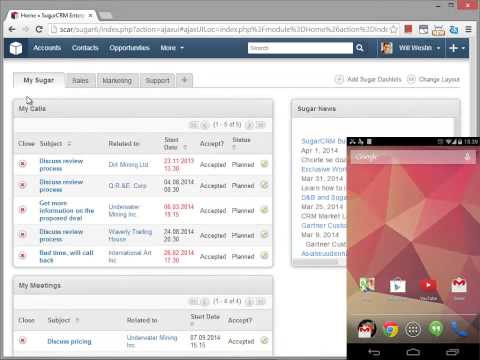
Task: Open the Discuss pricing meeting
Action: (x=69, y=341)
